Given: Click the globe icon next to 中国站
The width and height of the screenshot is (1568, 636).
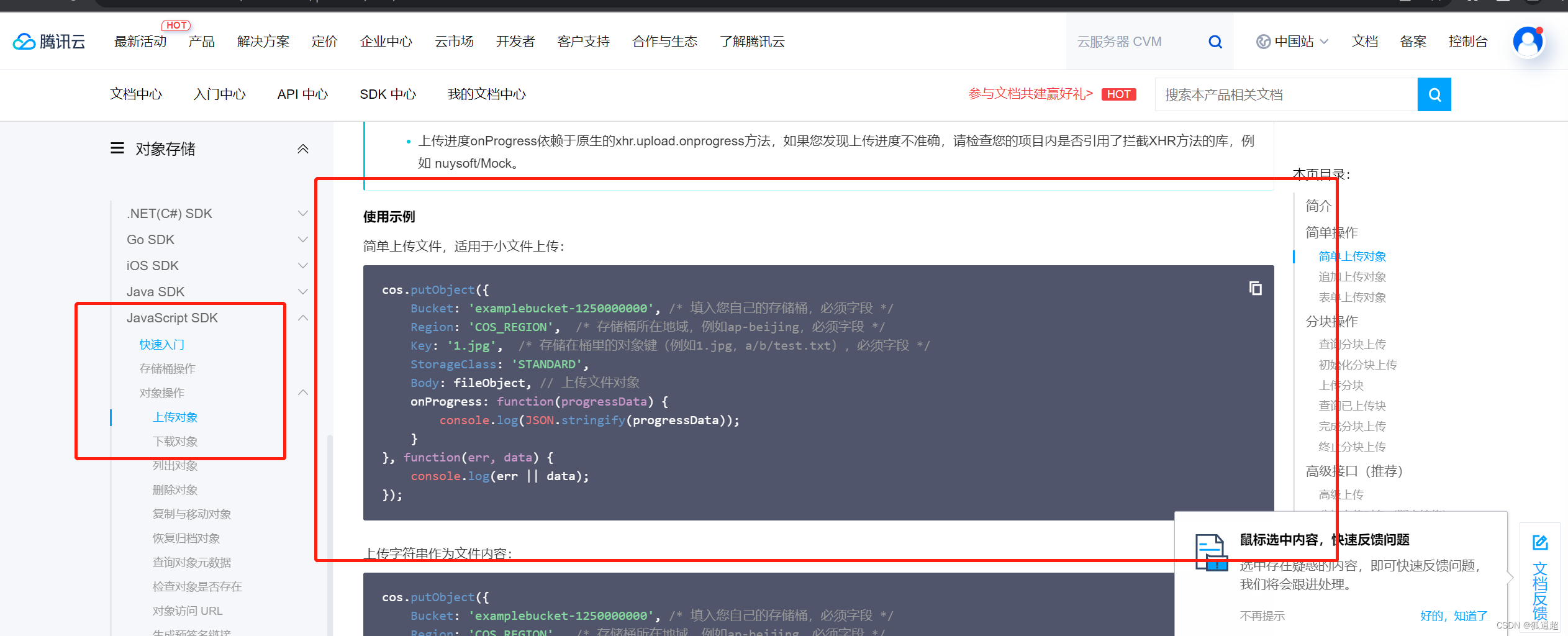Looking at the screenshot, I should 1263,41.
